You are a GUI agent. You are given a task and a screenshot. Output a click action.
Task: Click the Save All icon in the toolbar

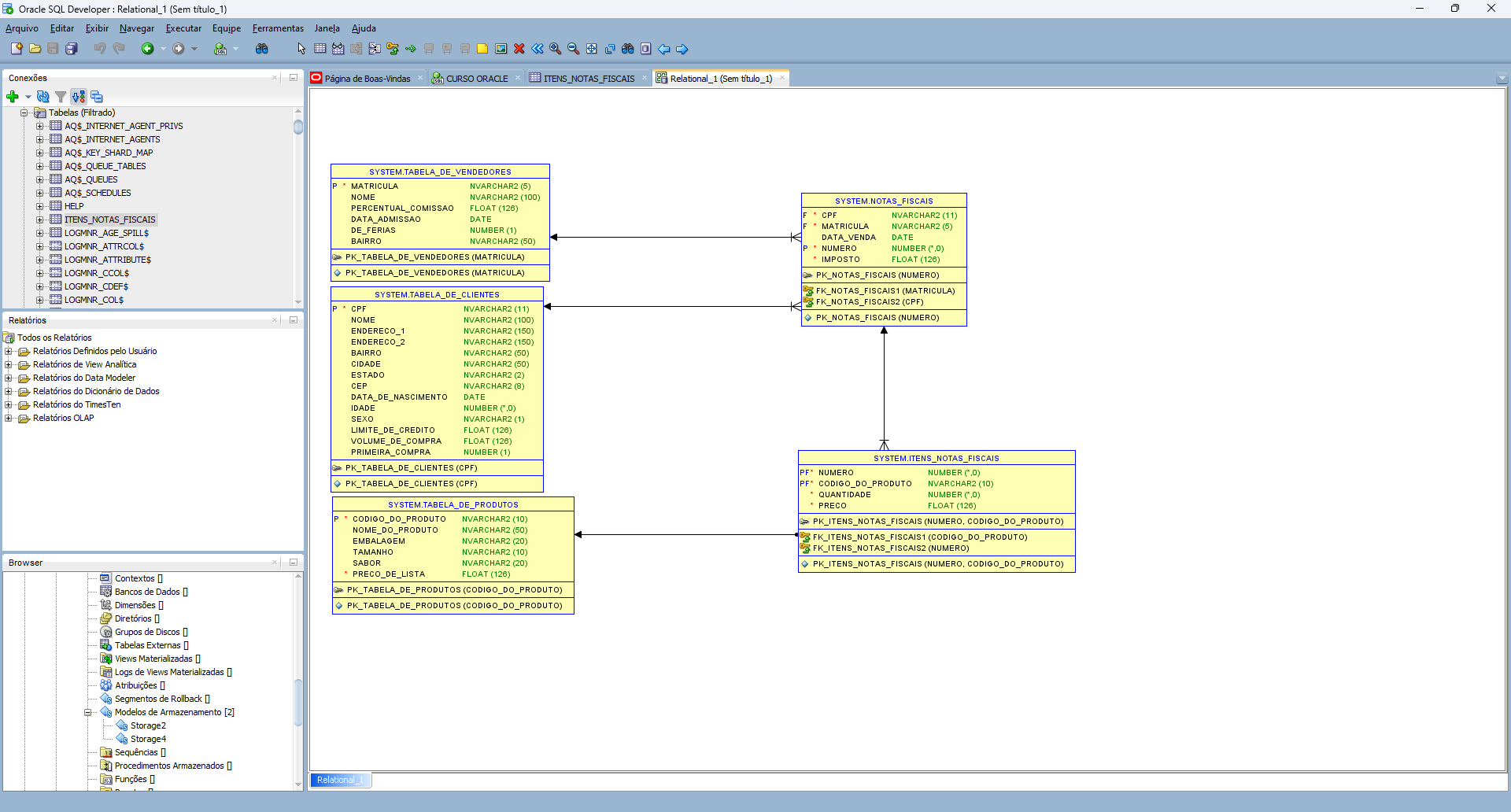[71, 49]
